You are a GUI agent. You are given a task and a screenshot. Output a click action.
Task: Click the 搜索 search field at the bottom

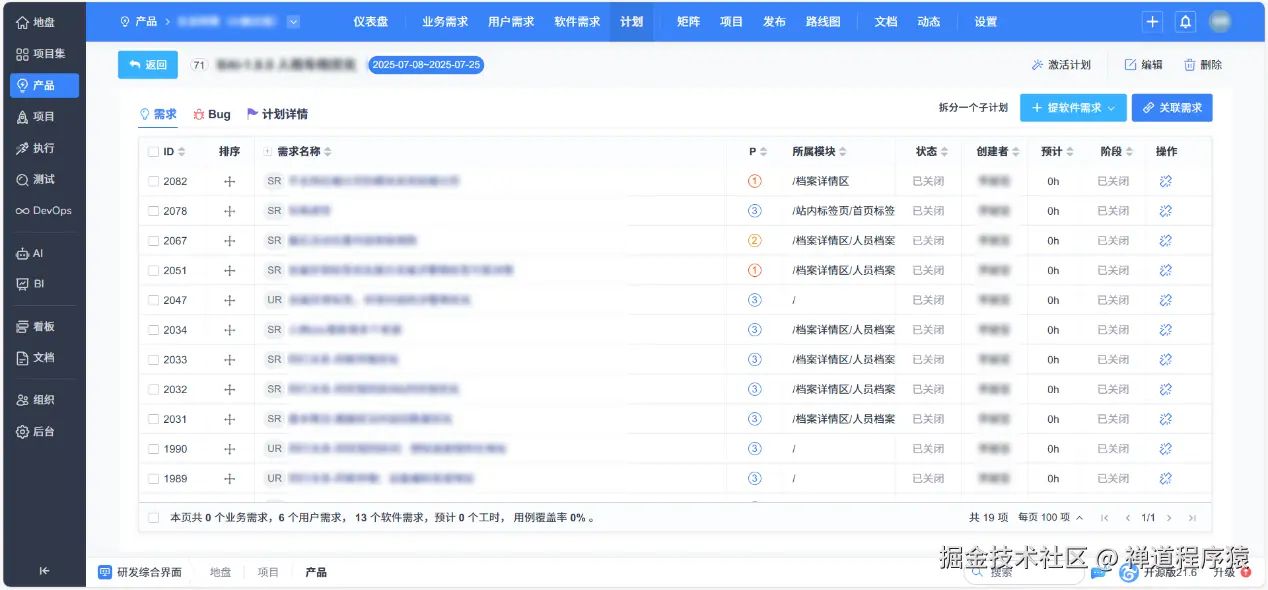click(1025, 571)
